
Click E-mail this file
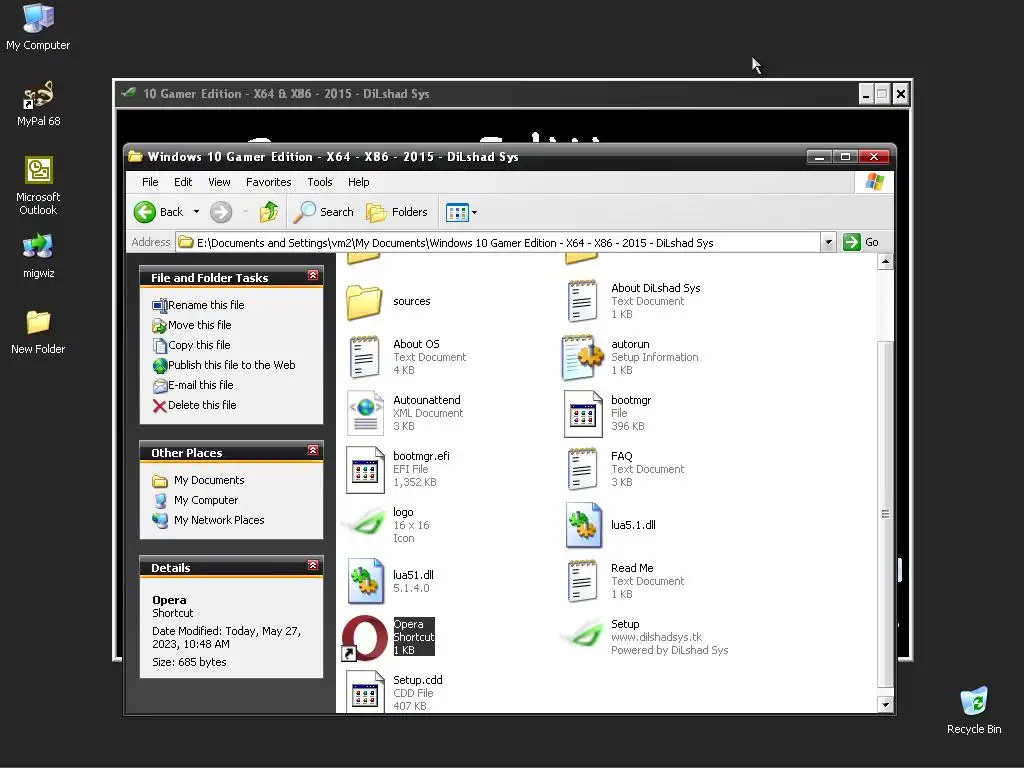pos(193,385)
